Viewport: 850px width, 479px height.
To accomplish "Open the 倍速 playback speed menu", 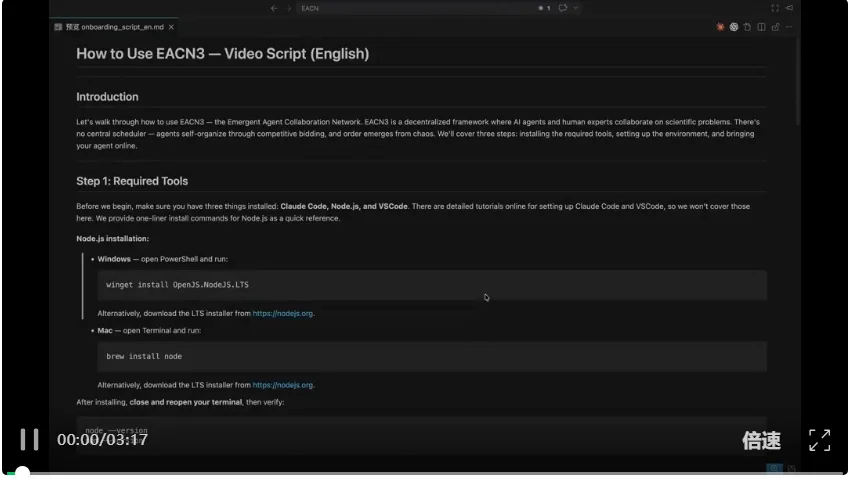I will (x=761, y=440).
